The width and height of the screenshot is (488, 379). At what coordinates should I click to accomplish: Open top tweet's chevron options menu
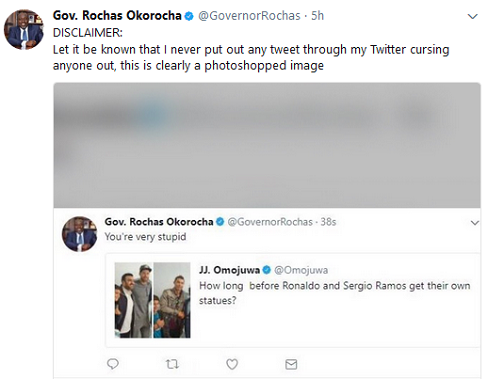473,16
